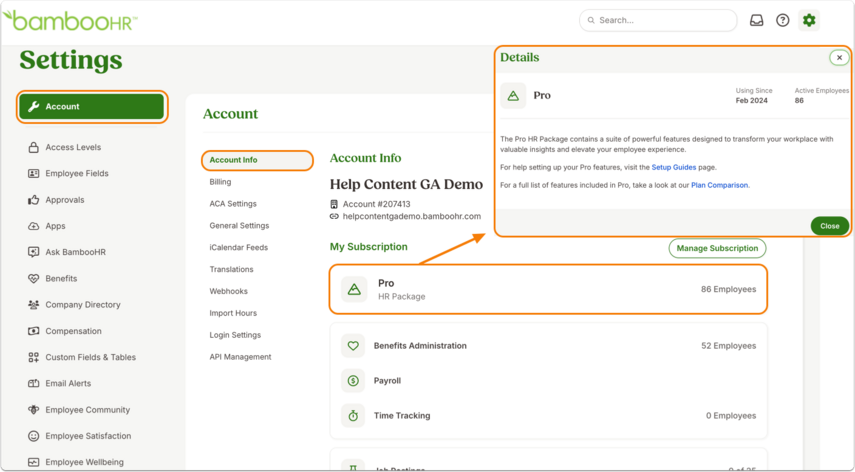
Task: Click the Payroll subscription row
Action: coord(548,381)
